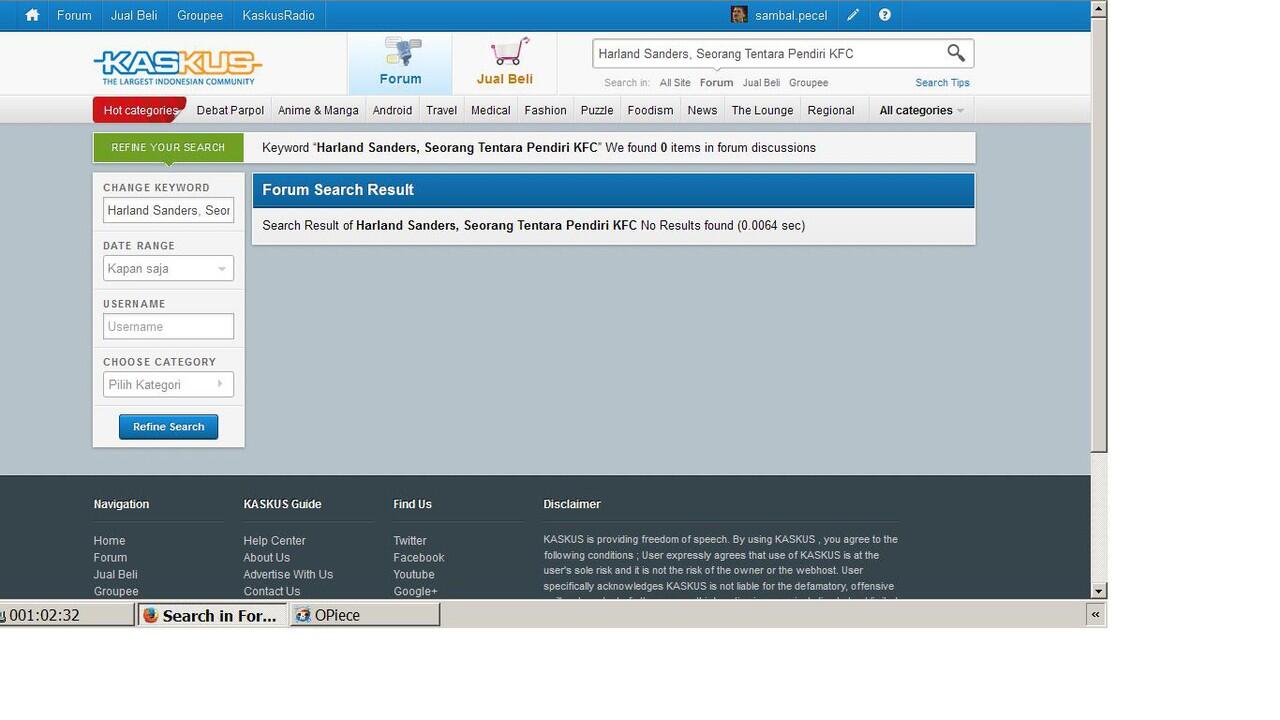
Task: Click the KASKUS logo
Action: point(177,67)
